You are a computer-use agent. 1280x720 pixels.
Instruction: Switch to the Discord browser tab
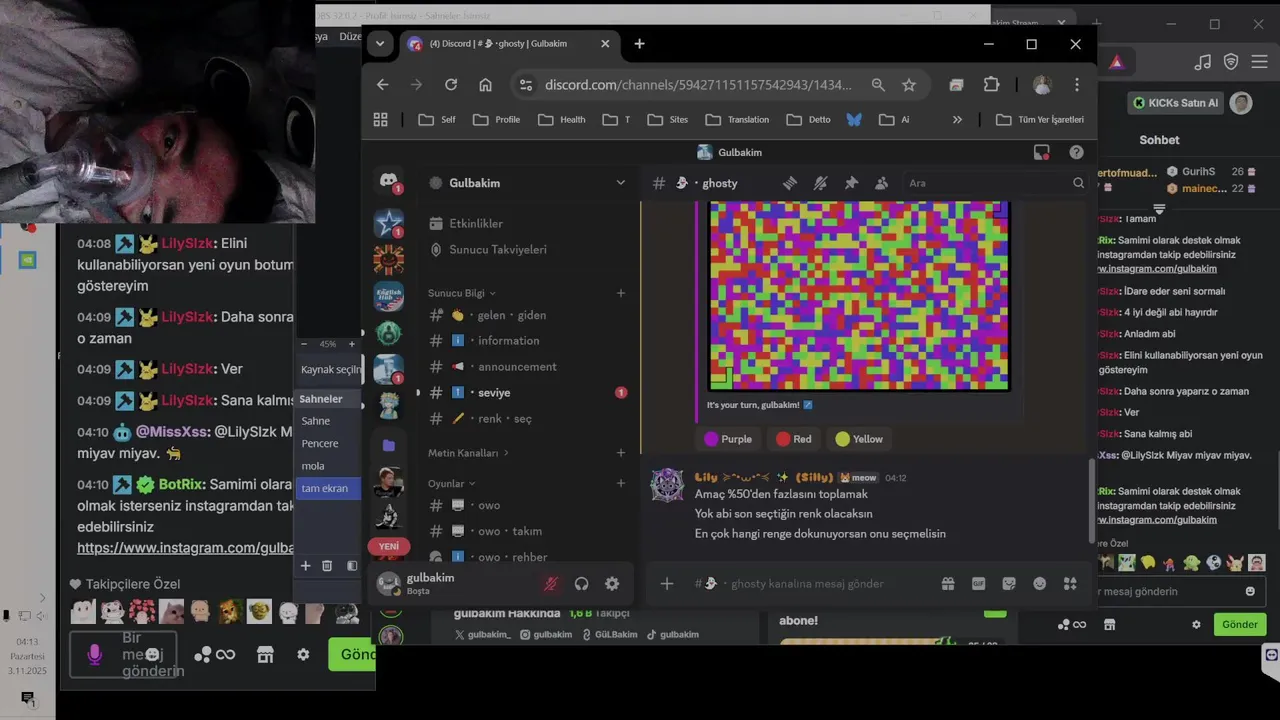point(510,43)
